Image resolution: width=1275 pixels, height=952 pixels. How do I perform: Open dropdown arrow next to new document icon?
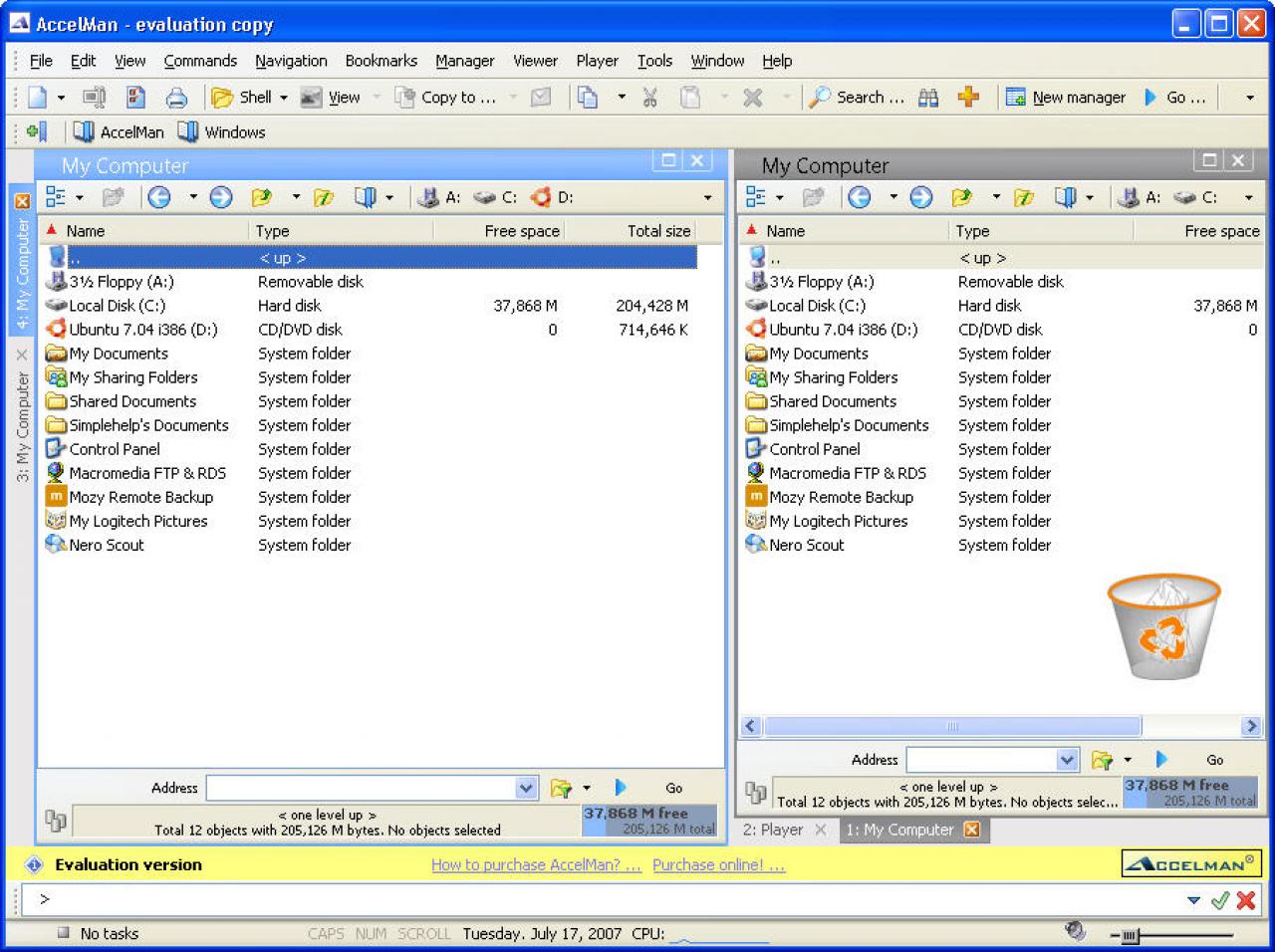click(x=61, y=98)
